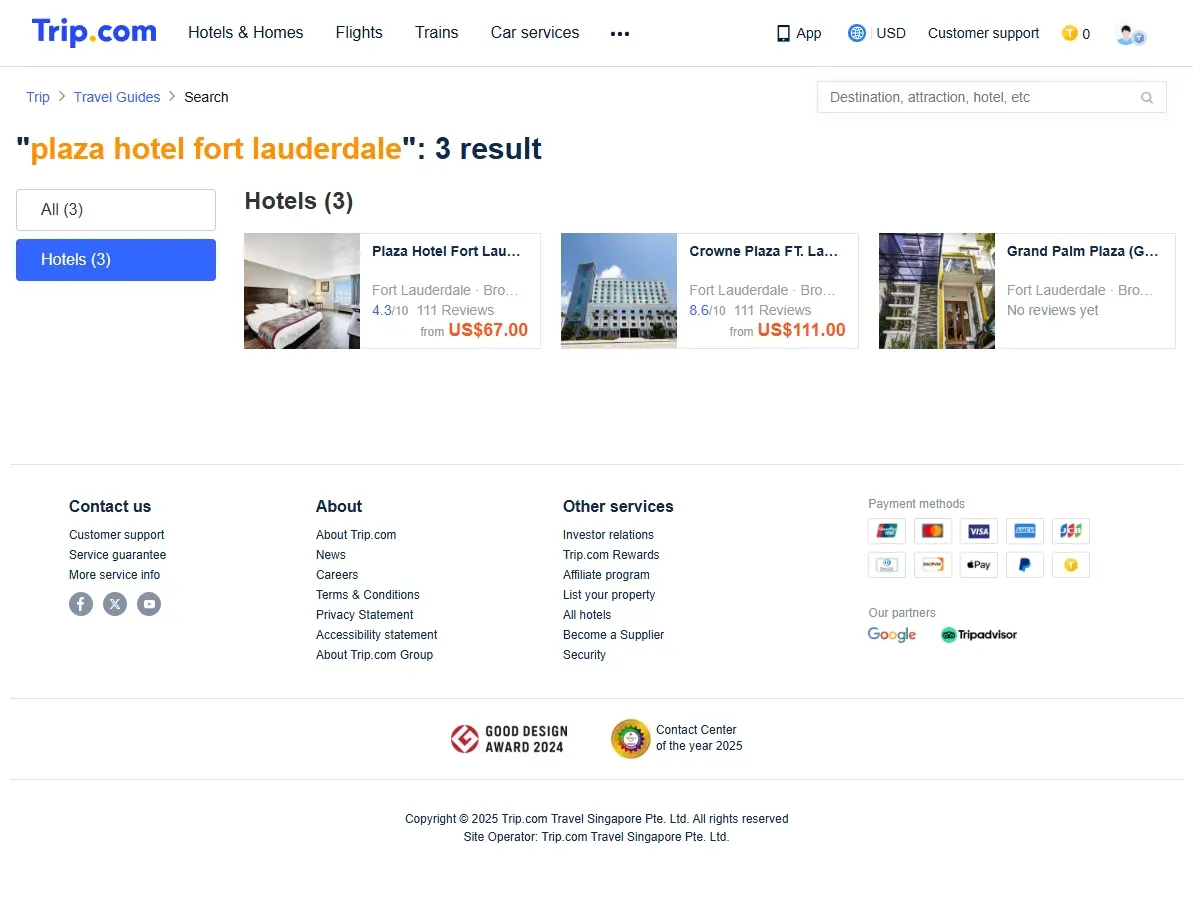Open Terms & Conditions link
Viewport: 1193px width, 921px height.
pyautogui.click(x=367, y=595)
